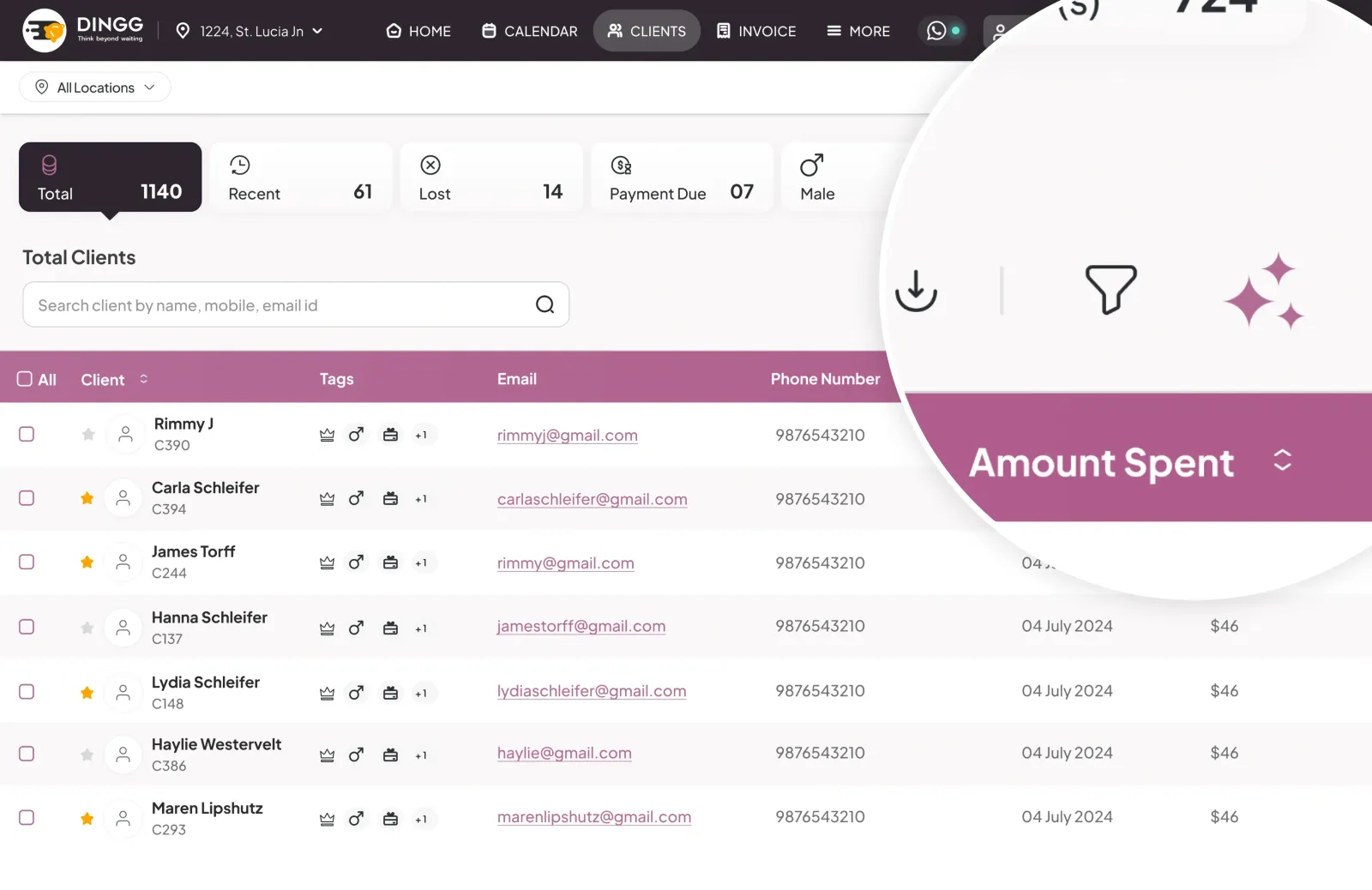
Task: Click the Email column header
Action: (x=517, y=379)
